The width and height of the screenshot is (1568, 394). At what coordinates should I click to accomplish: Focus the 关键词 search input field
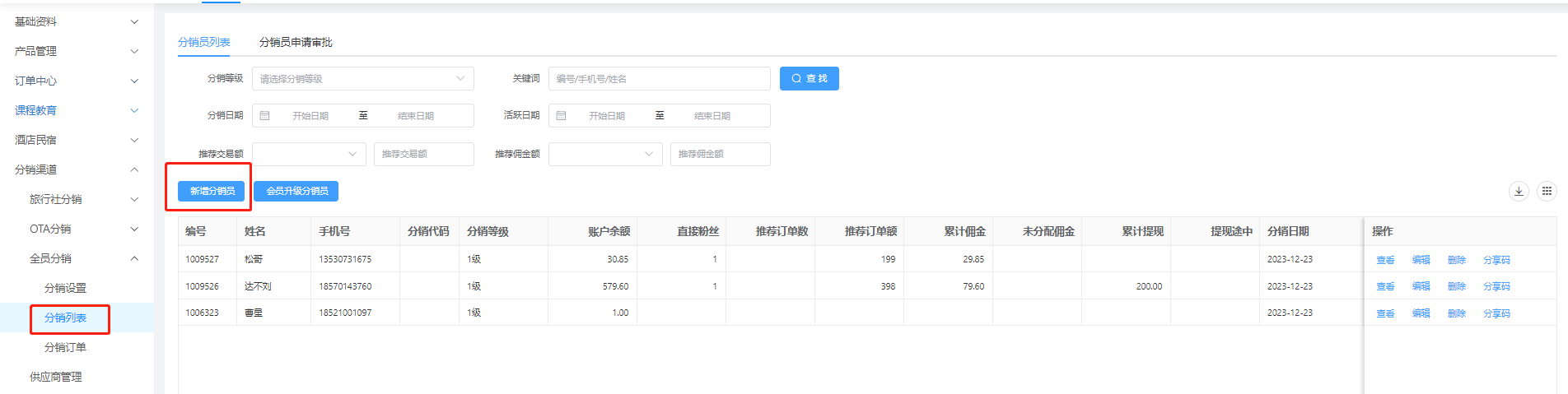659,79
